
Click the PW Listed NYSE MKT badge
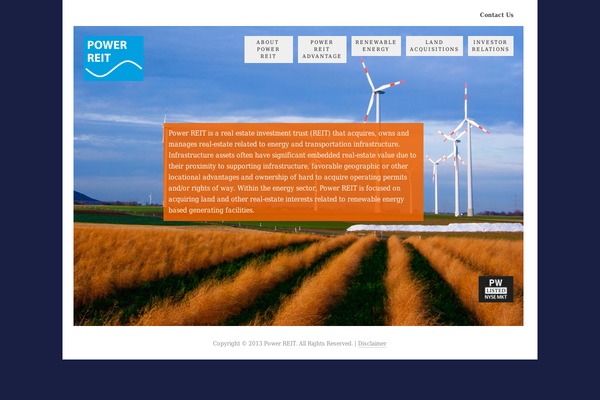pyautogui.click(x=496, y=289)
